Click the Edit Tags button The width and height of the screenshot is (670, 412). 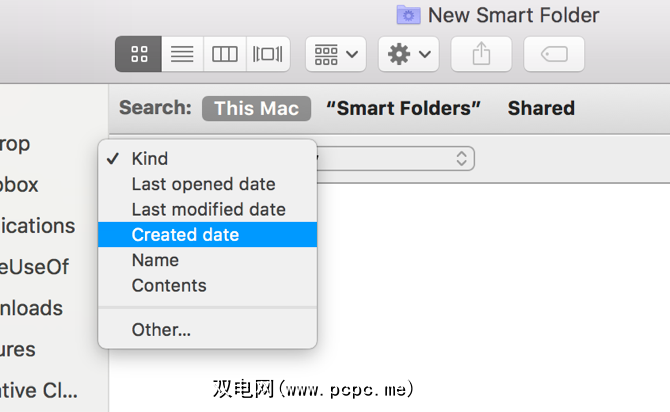[554, 54]
